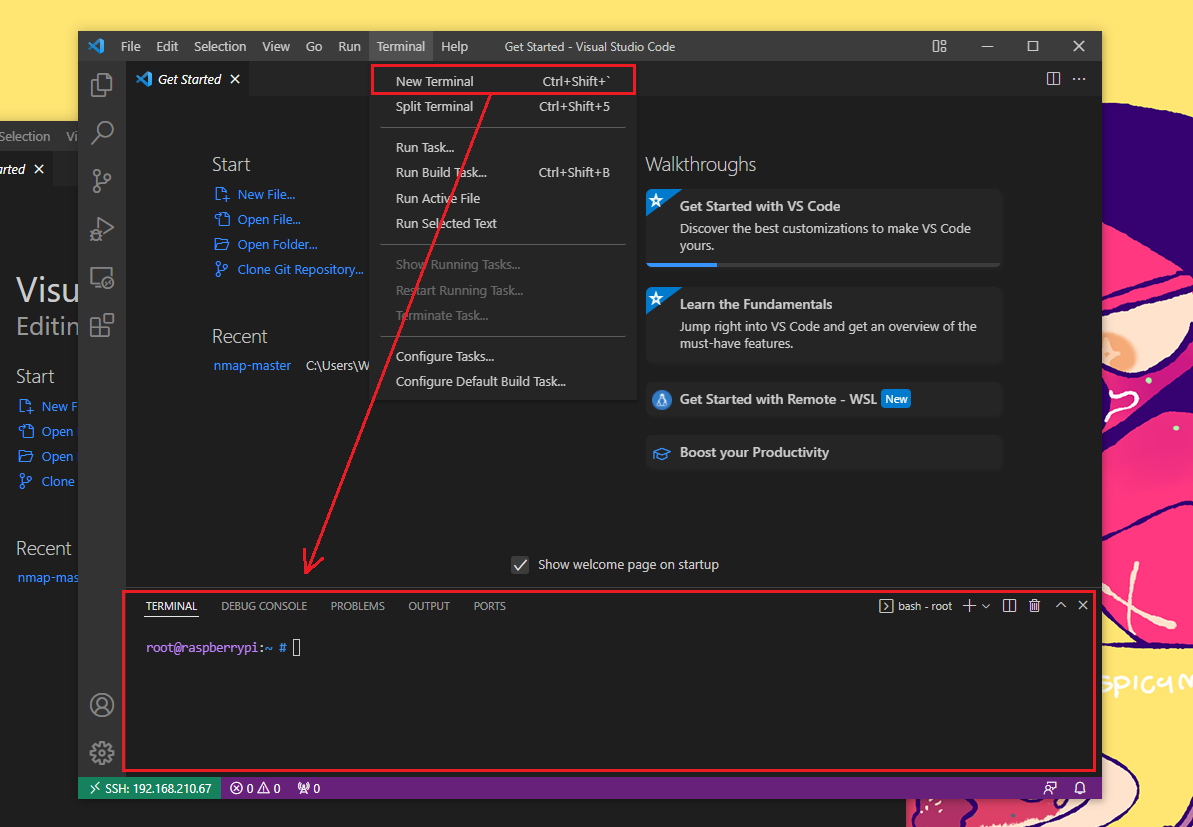Screen dimensions: 1193x827
Task: Open the Source Control view
Action: coord(102,181)
